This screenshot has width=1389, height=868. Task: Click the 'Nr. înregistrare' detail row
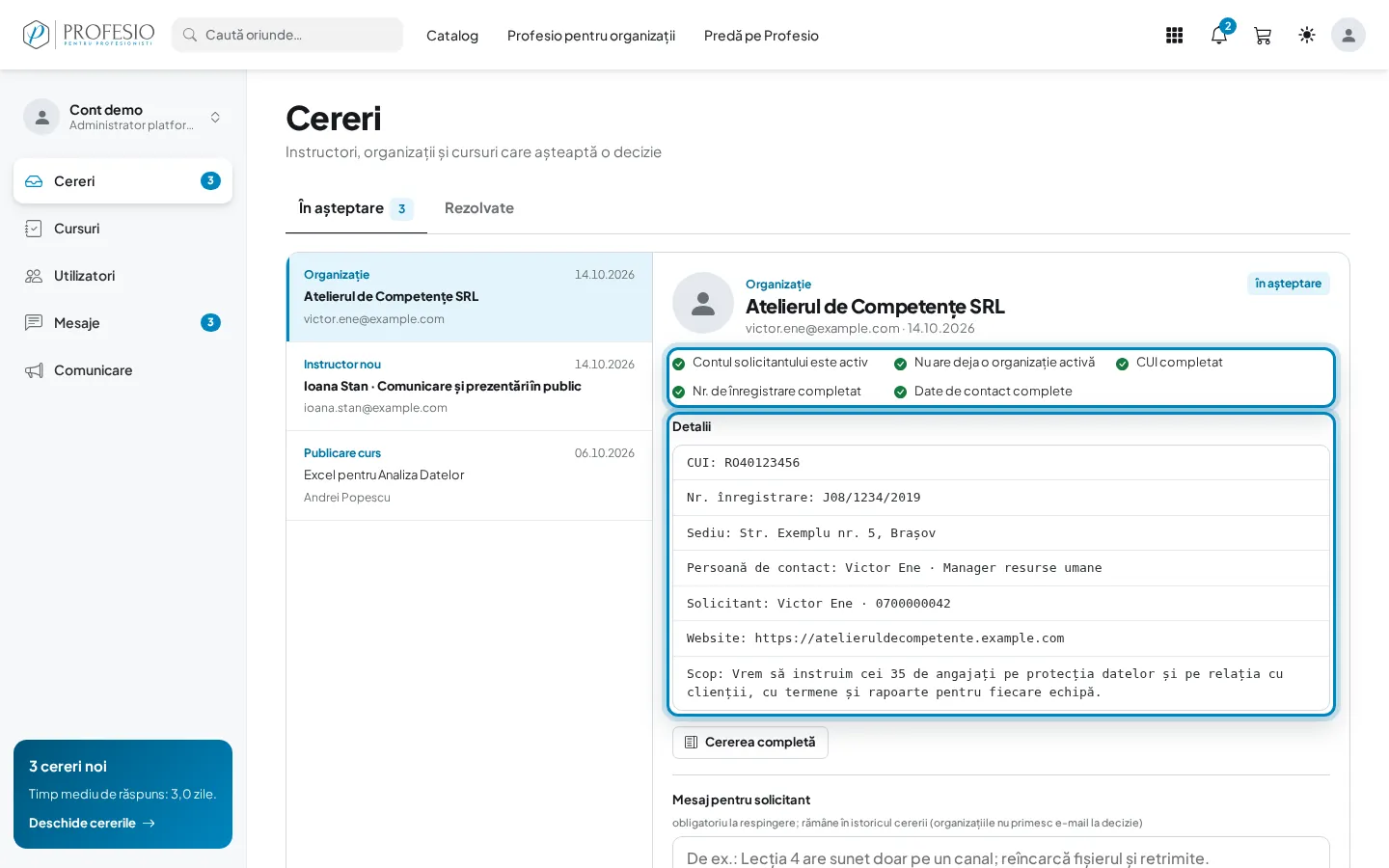(x=1001, y=498)
